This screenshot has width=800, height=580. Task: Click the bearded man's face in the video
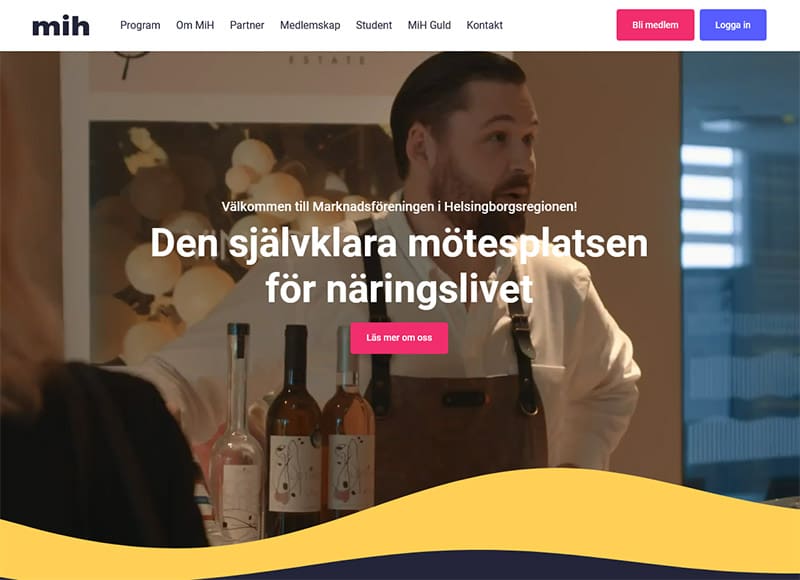485,153
